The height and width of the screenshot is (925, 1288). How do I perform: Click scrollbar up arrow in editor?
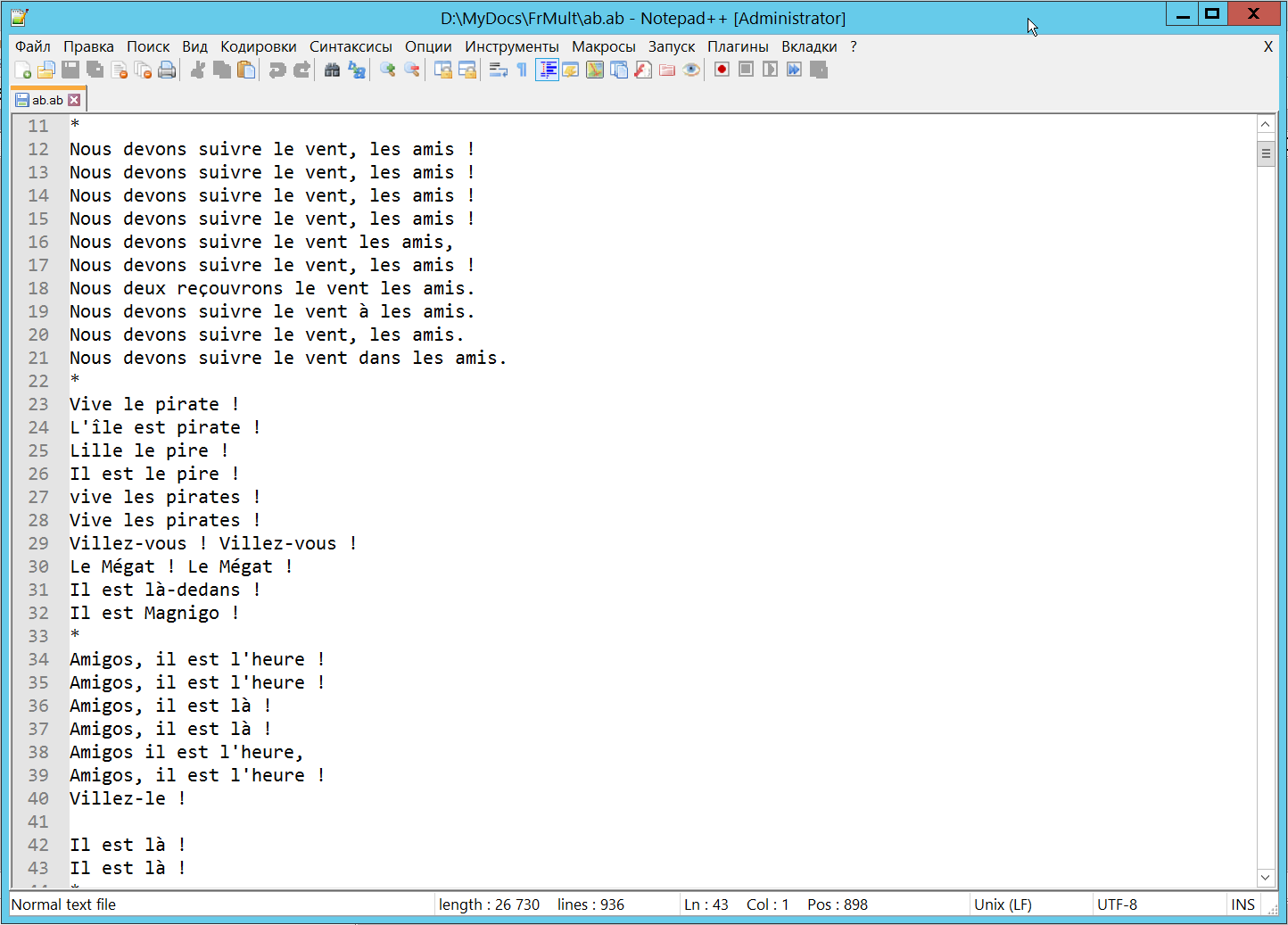[x=1265, y=125]
